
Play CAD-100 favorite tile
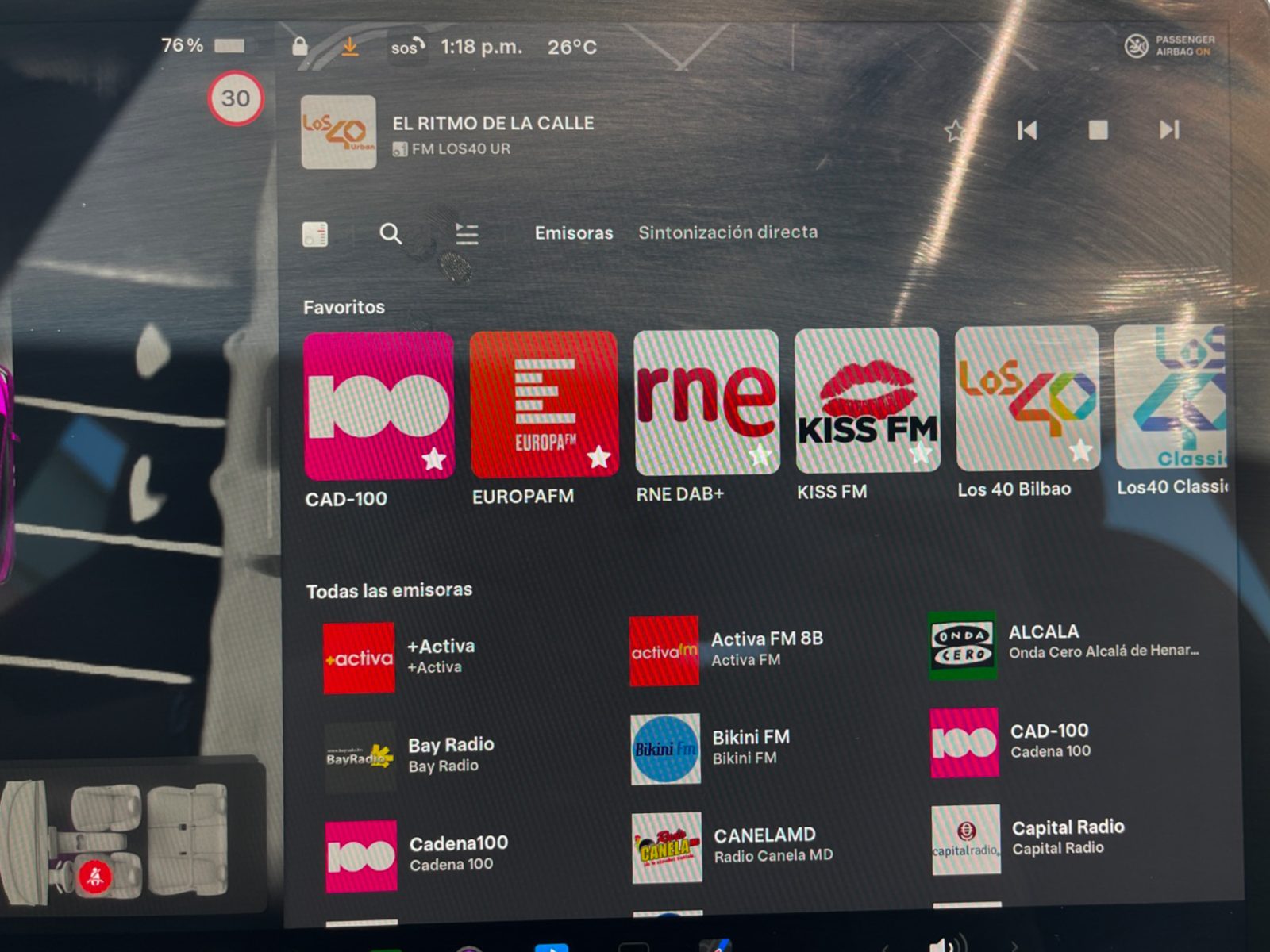click(379, 406)
